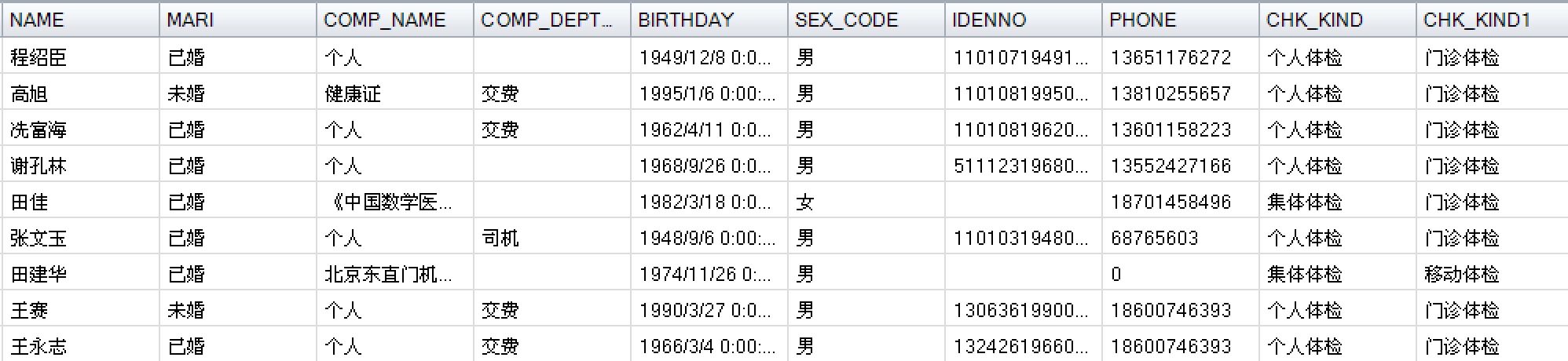
Task: Click the name cell 王永志
Action: 80,346
